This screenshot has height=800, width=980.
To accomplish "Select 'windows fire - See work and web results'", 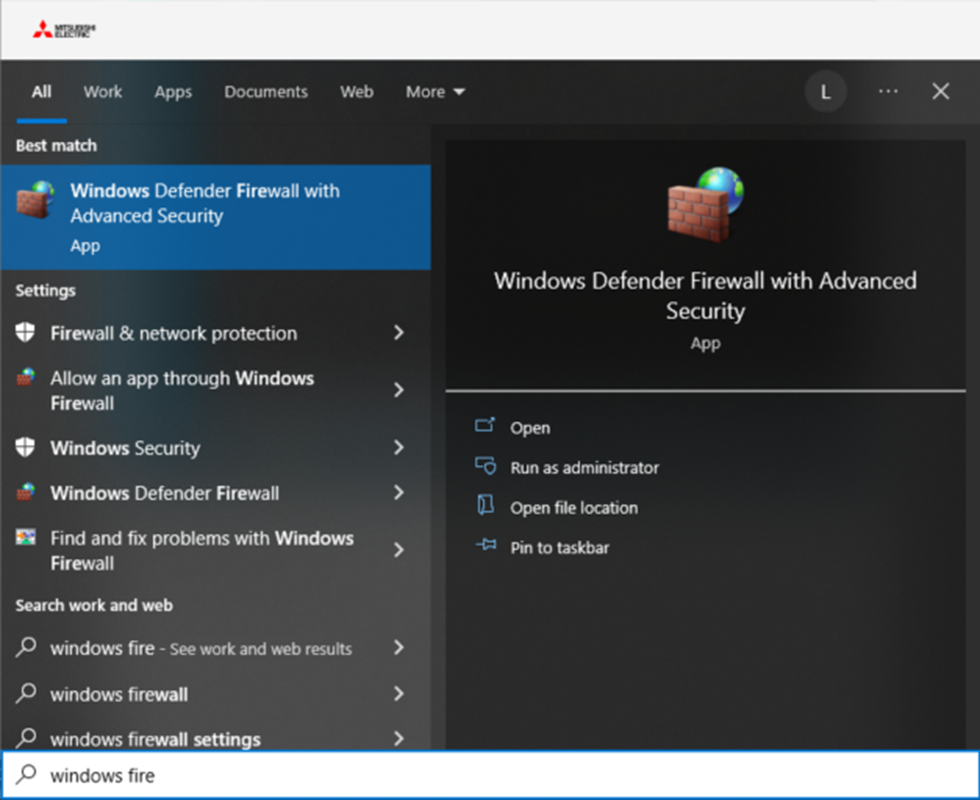I will point(216,648).
